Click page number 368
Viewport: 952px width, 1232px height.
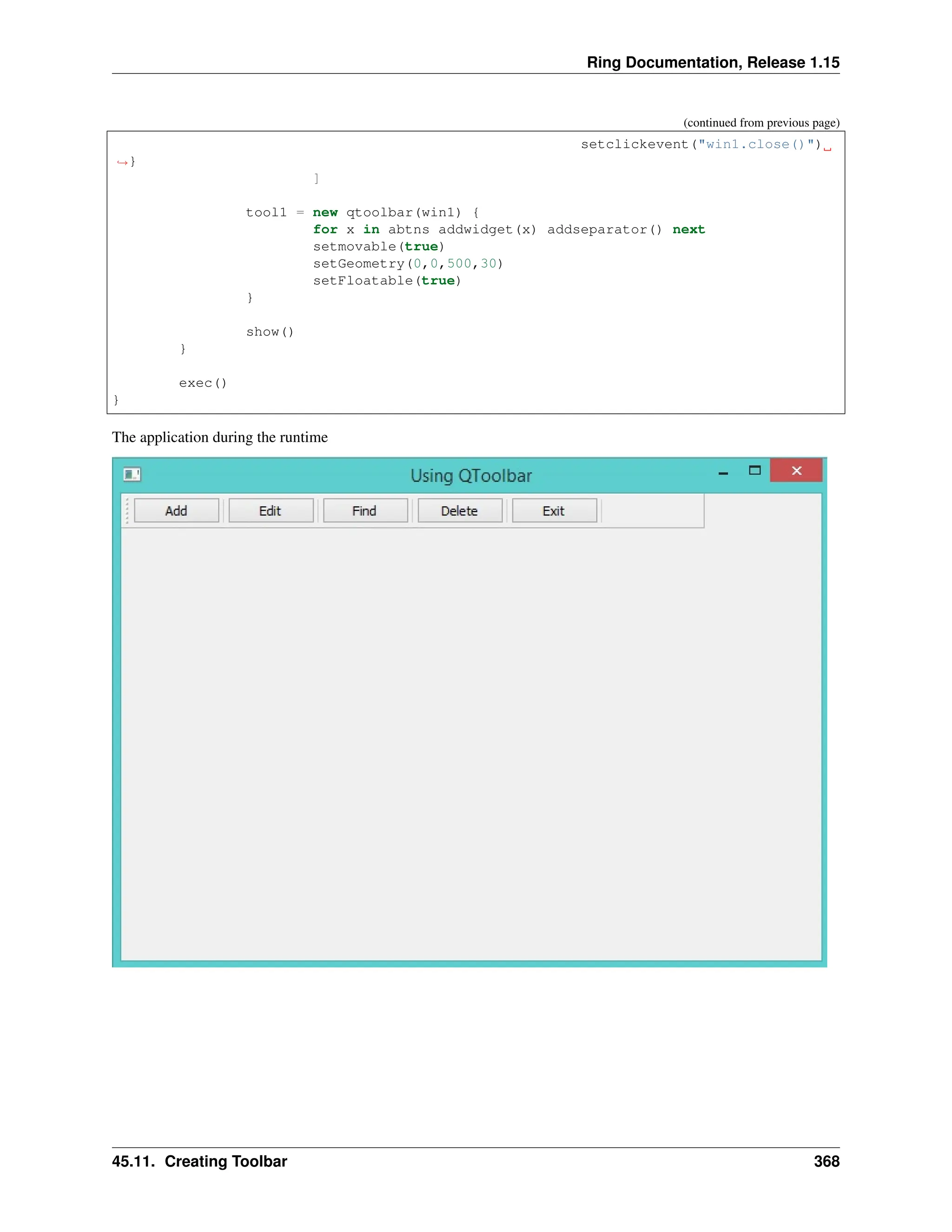826,1161
